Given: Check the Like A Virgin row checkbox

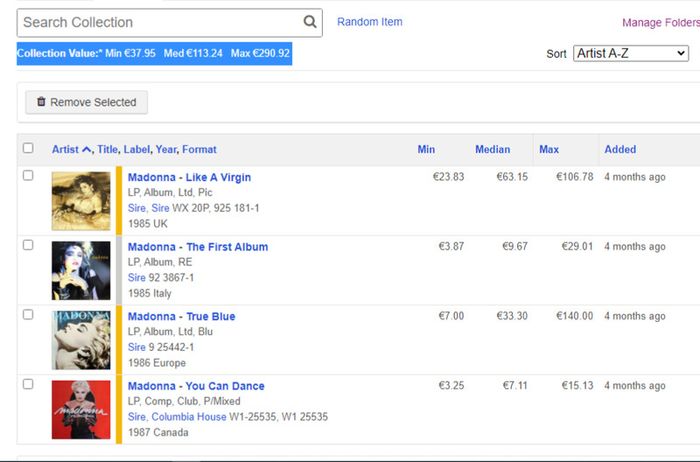Looking at the screenshot, I should [x=28, y=175].
